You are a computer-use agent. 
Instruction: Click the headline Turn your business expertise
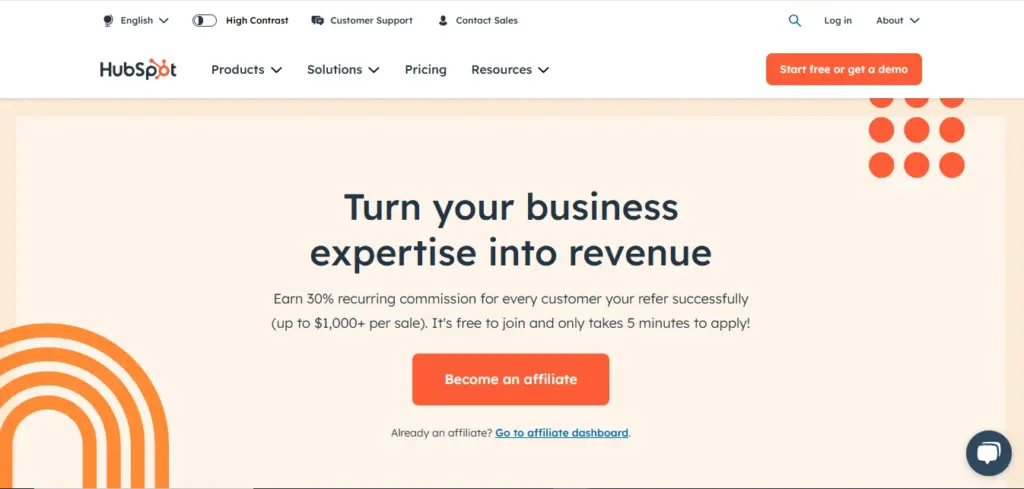coord(511,230)
